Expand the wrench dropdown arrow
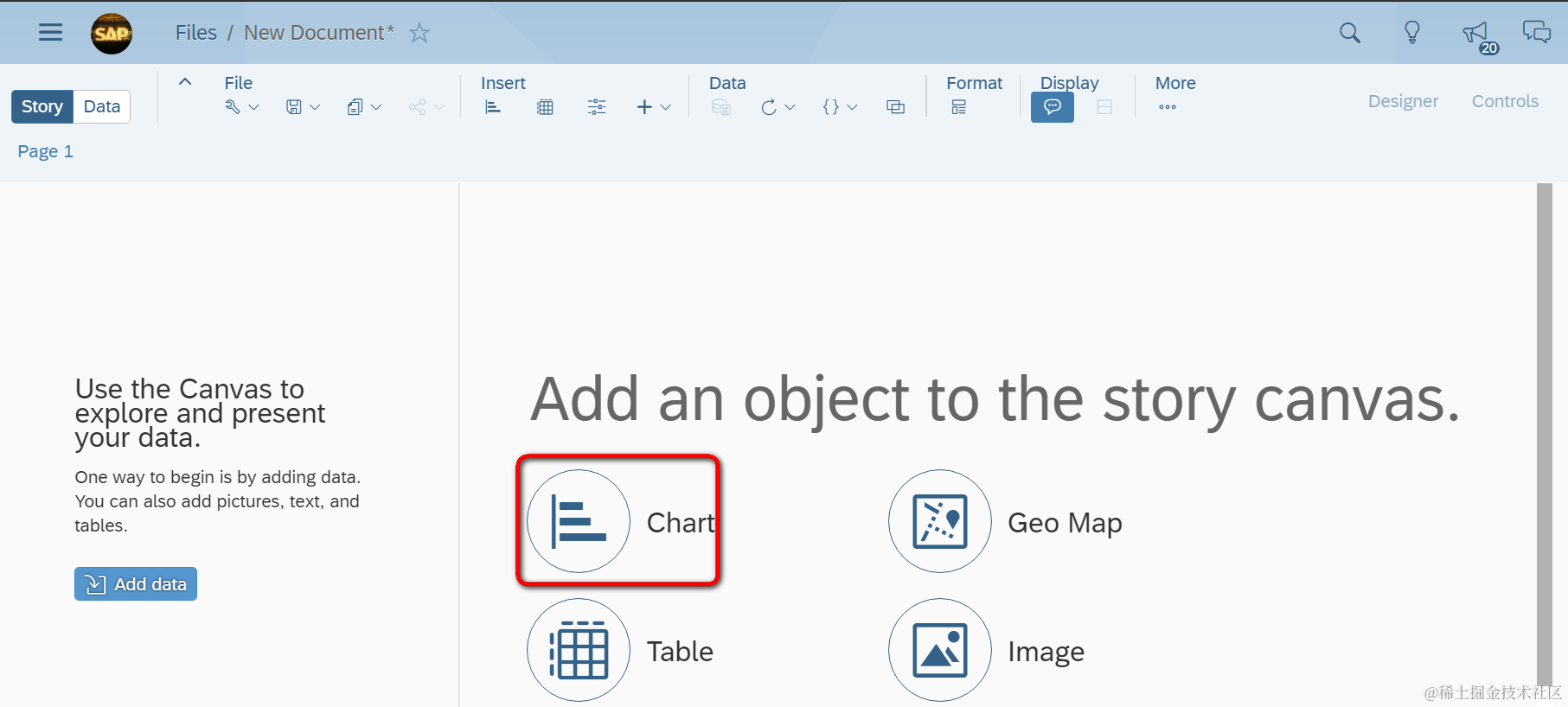 253,107
